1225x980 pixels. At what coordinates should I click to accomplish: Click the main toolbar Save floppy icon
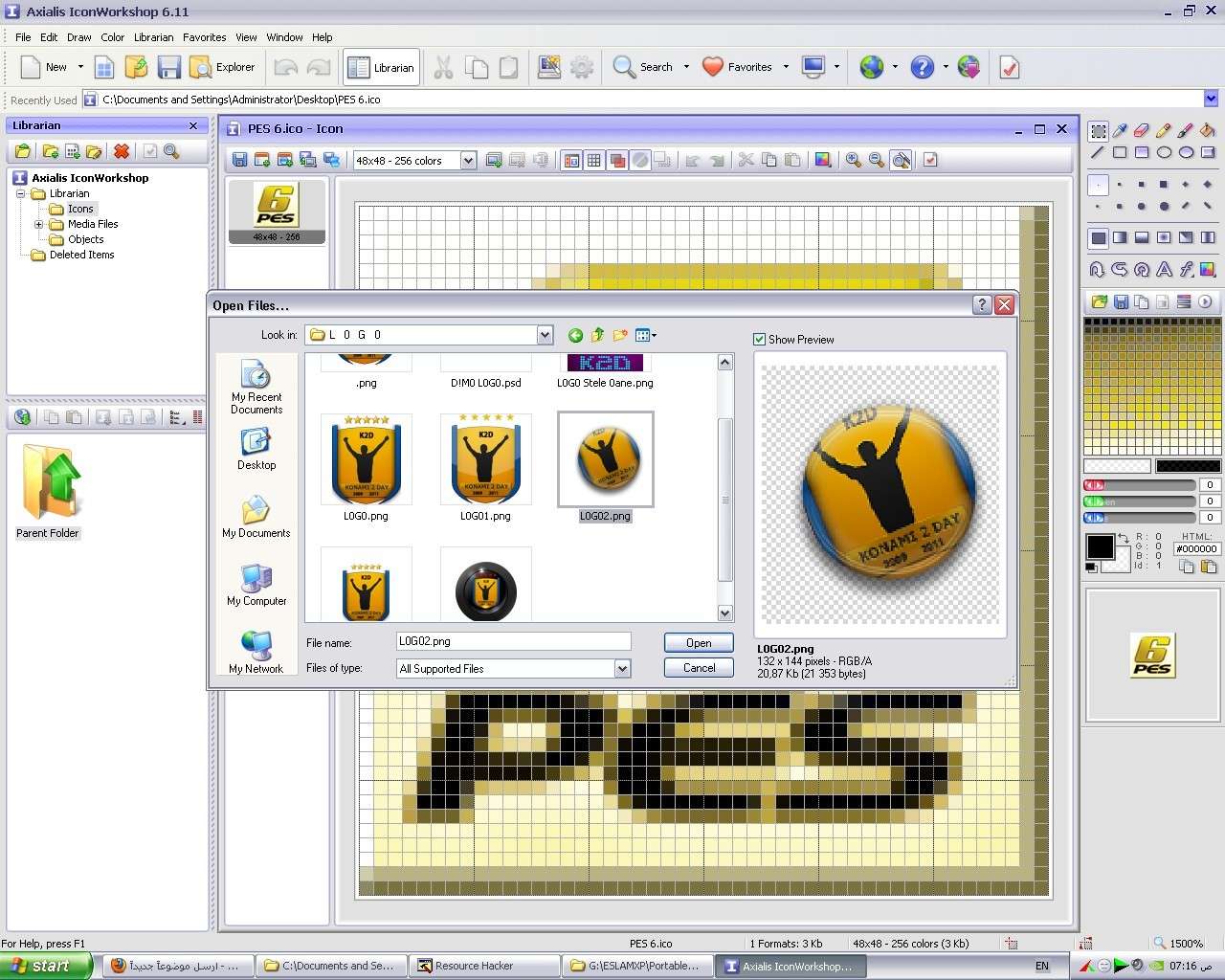tap(168, 67)
